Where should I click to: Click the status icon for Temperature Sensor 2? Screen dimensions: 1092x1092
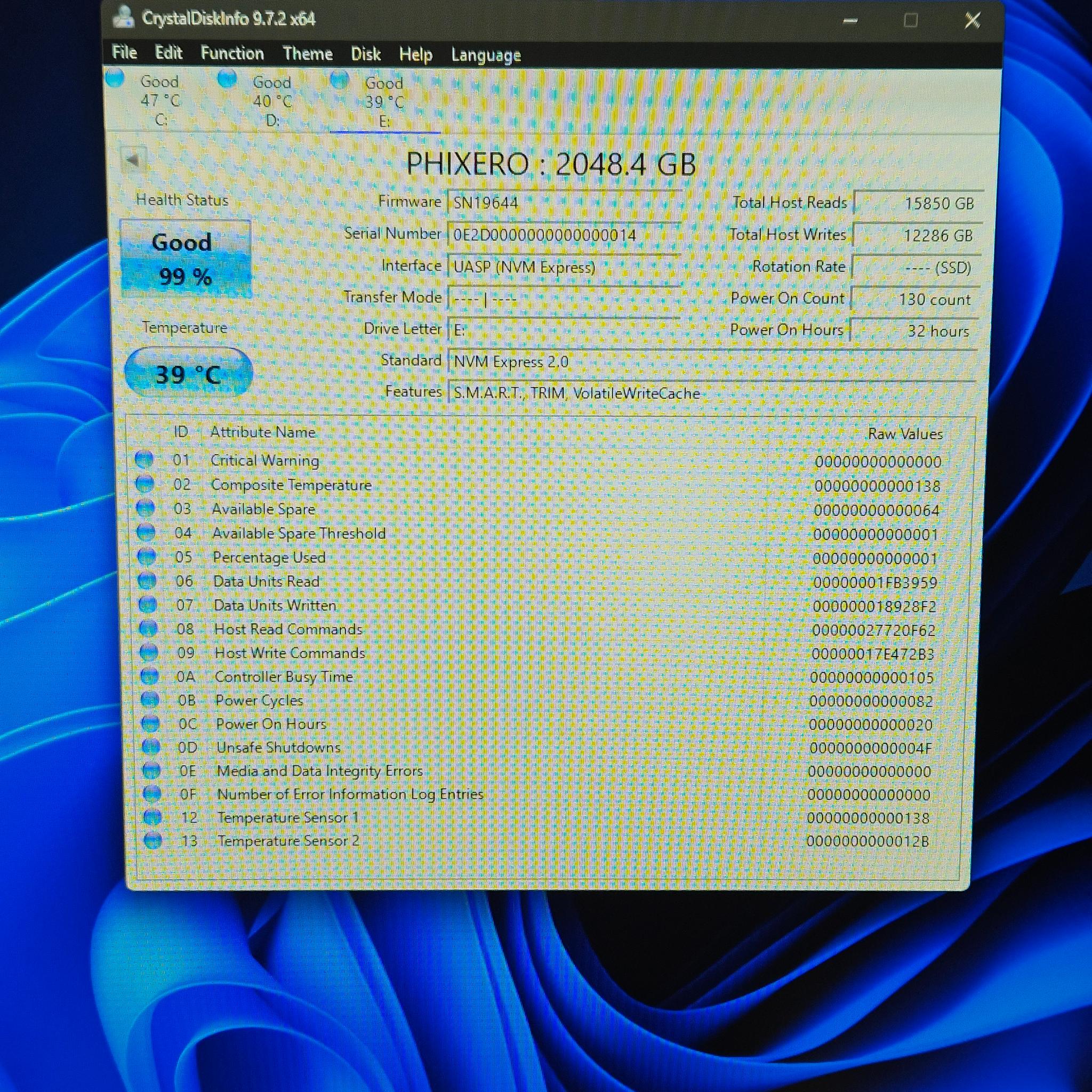point(153,840)
